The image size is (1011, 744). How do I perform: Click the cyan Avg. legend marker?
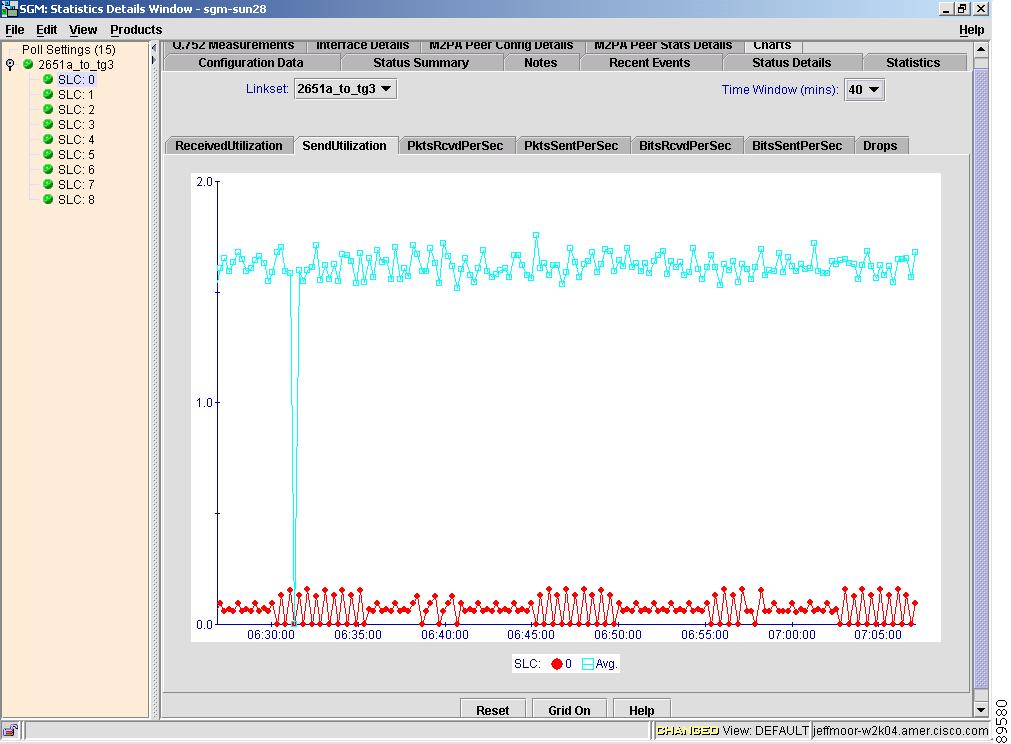(x=587, y=664)
